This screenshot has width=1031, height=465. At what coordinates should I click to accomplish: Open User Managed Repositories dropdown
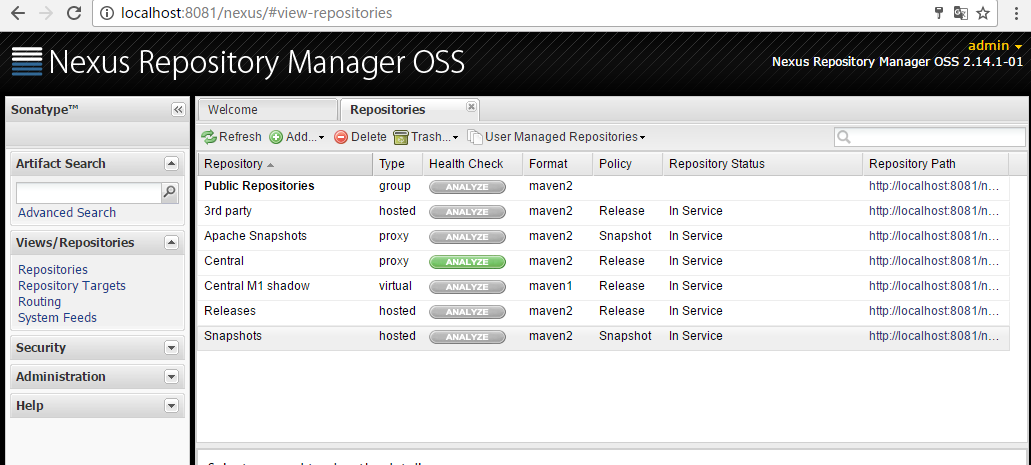click(556, 137)
